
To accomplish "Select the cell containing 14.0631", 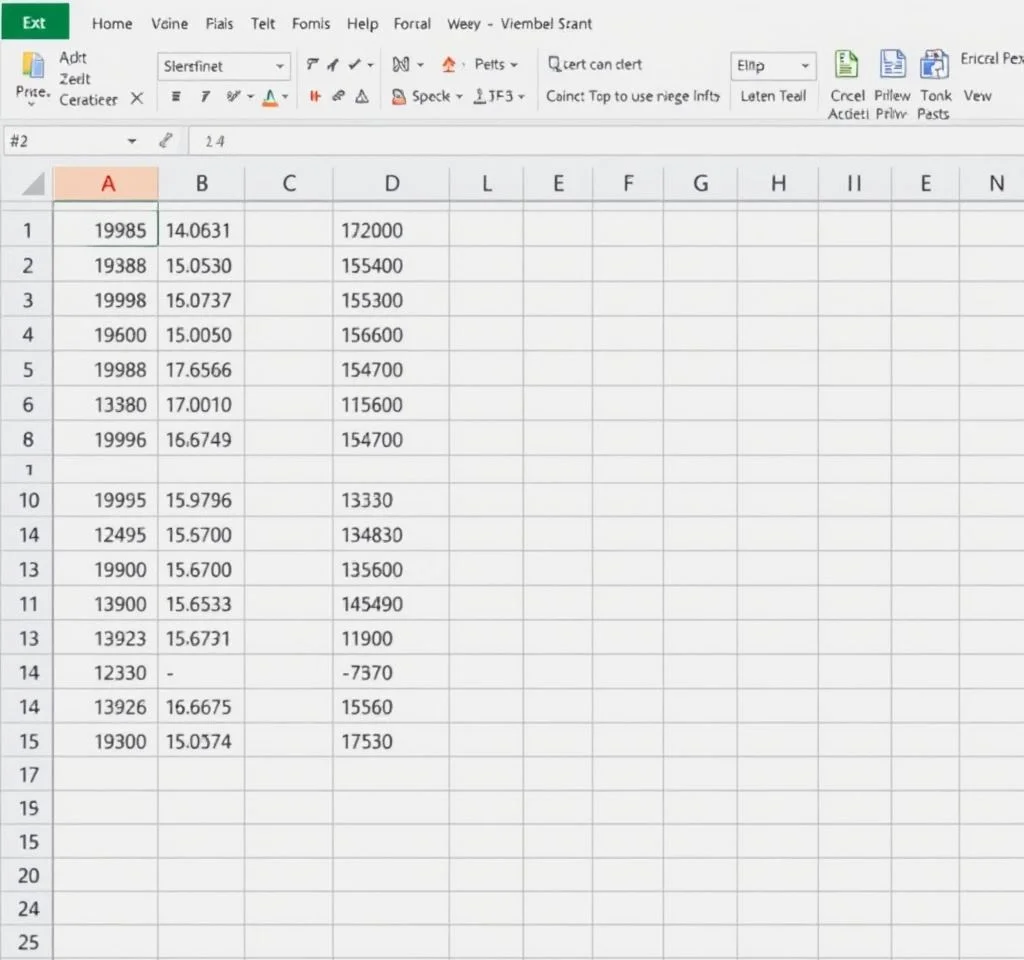I will click(x=201, y=229).
